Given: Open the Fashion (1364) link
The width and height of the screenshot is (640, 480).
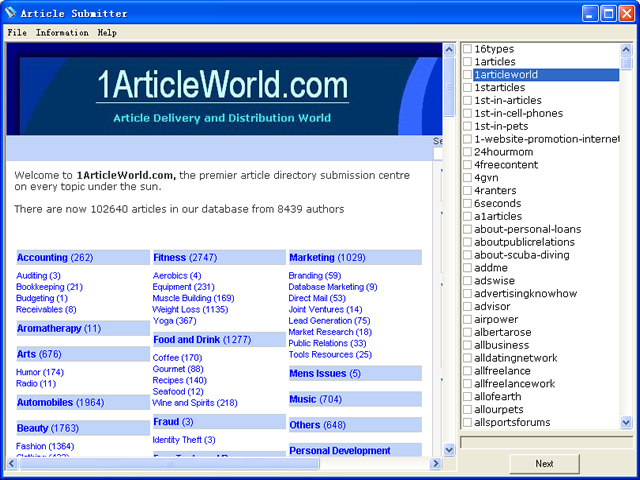Looking at the screenshot, I should click(x=45, y=446).
